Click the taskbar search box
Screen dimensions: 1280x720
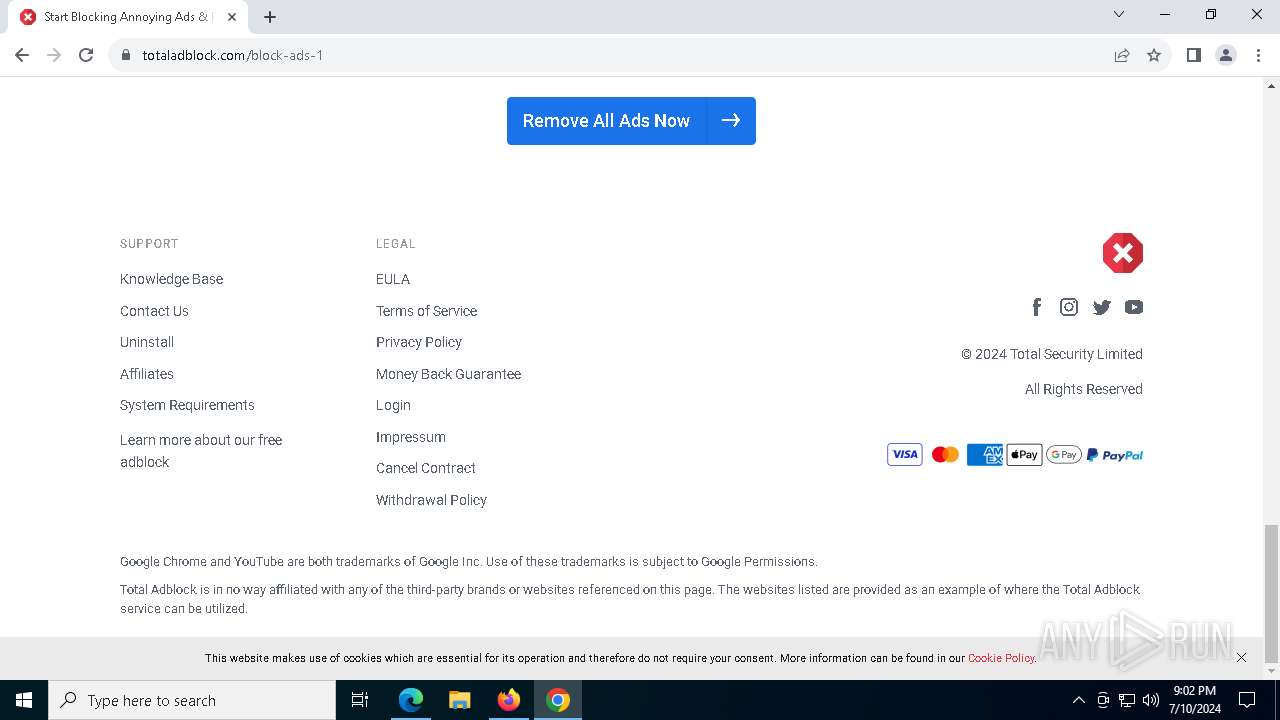pyautogui.click(x=192, y=700)
